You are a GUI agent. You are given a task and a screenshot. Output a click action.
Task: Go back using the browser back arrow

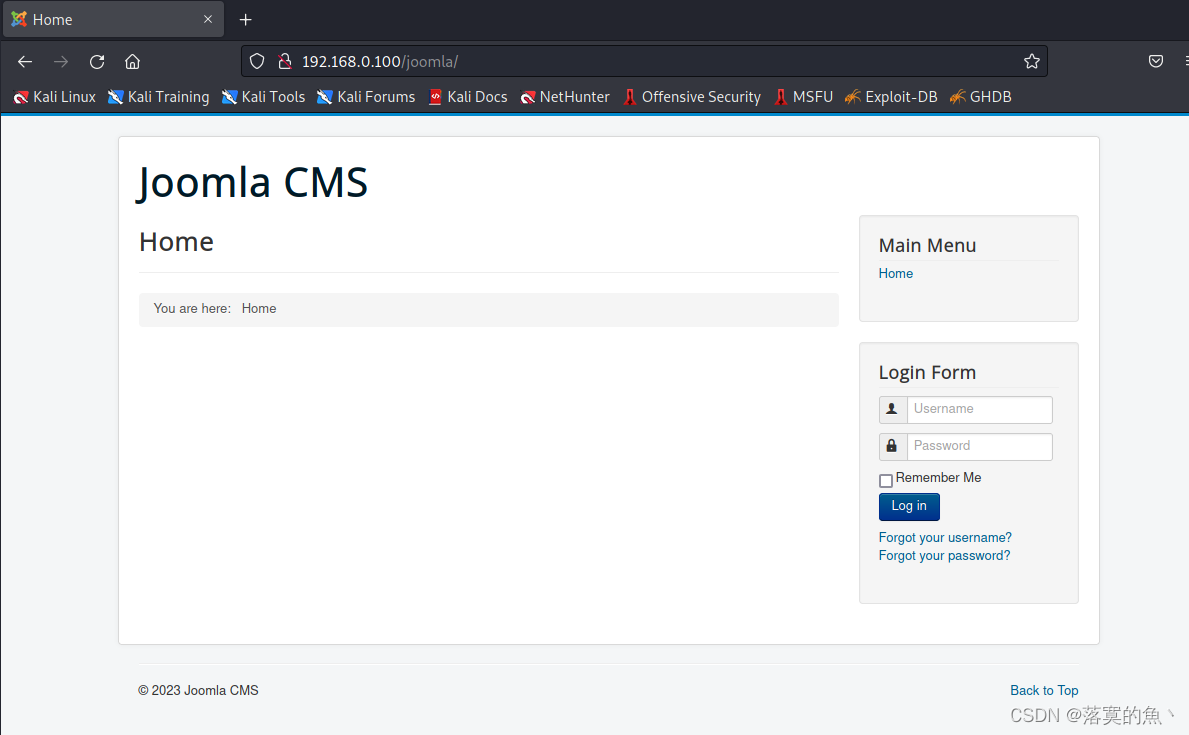[x=24, y=61]
